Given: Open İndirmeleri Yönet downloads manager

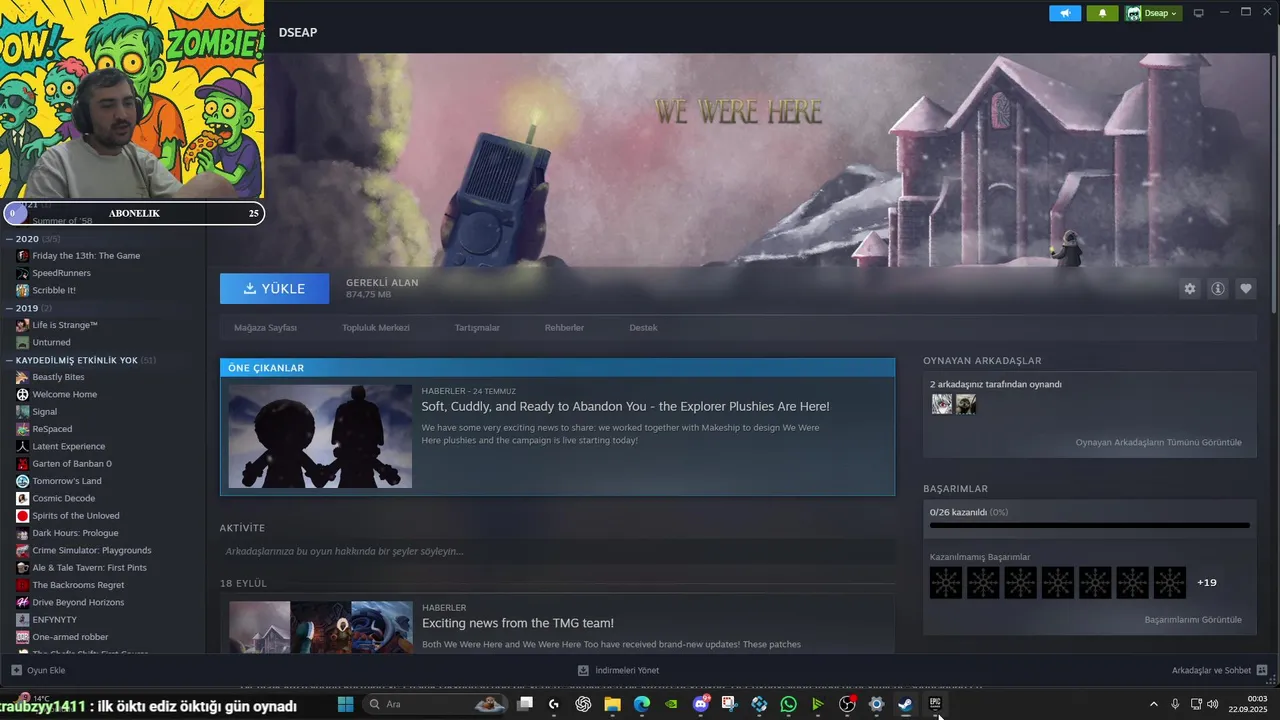Looking at the screenshot, I should (618, 670).
